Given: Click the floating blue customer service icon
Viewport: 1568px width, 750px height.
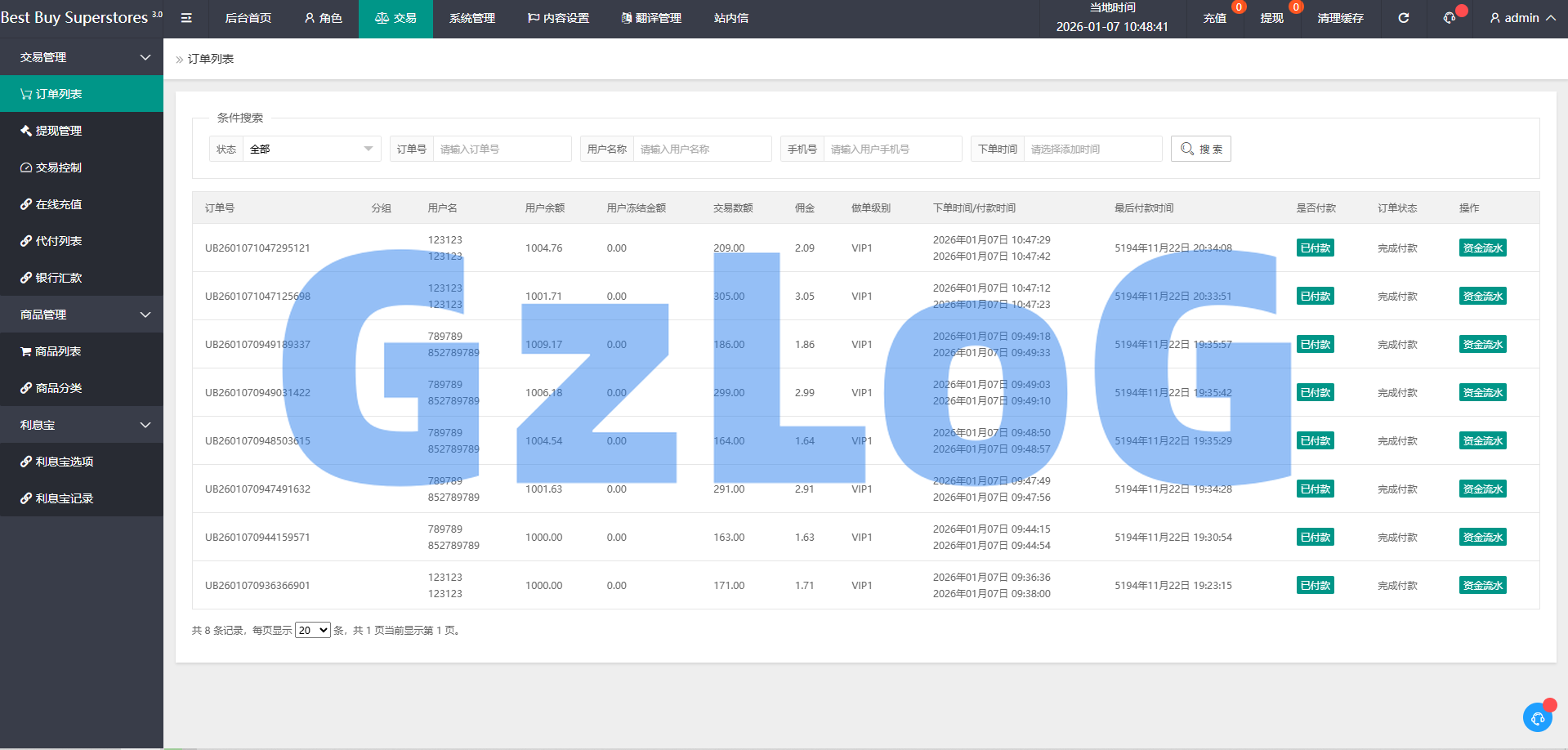Looking at the screenshot, I should [x=1537, y=718].
